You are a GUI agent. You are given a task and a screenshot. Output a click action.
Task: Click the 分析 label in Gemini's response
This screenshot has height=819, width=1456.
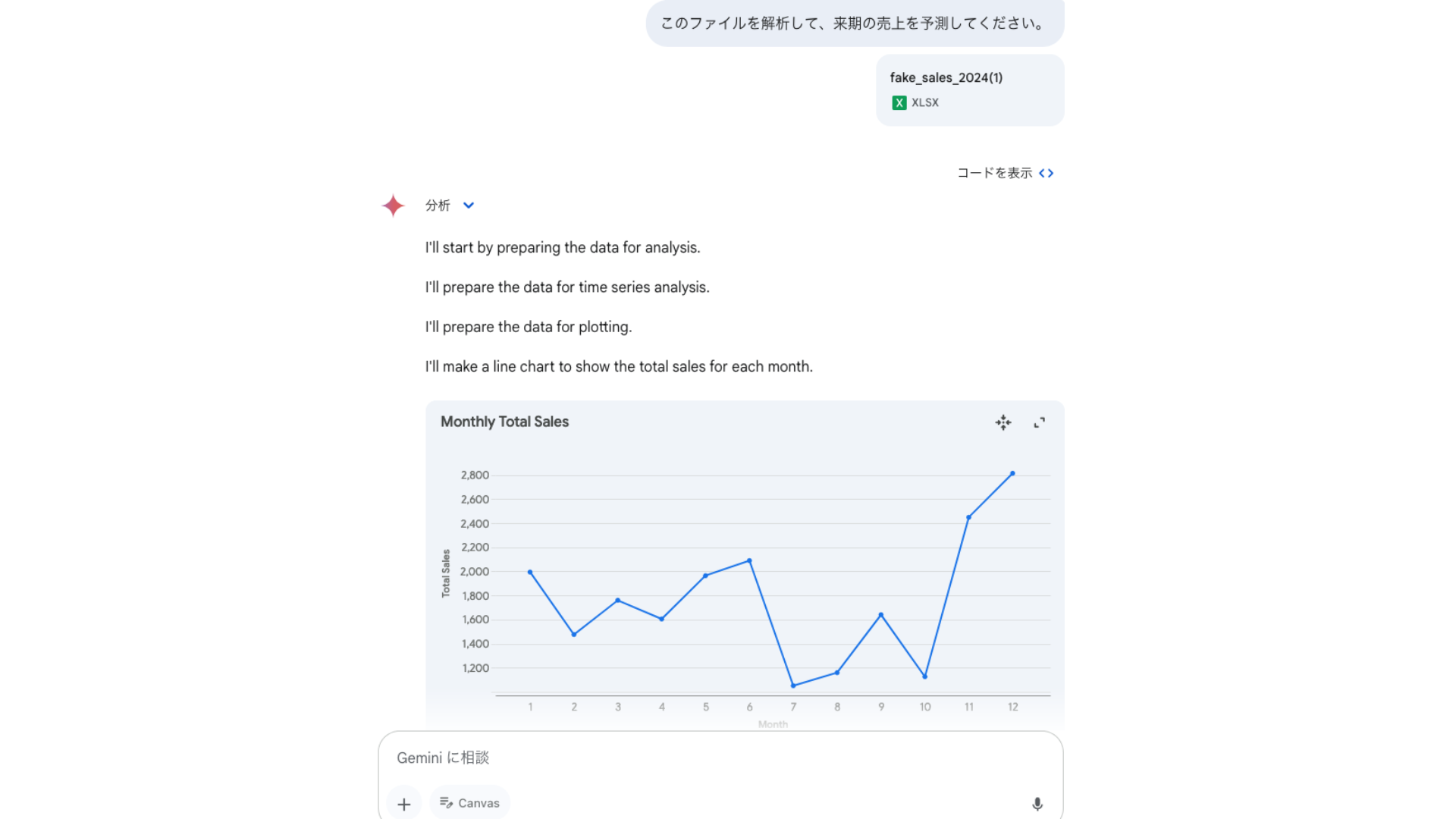coord(438,206)
